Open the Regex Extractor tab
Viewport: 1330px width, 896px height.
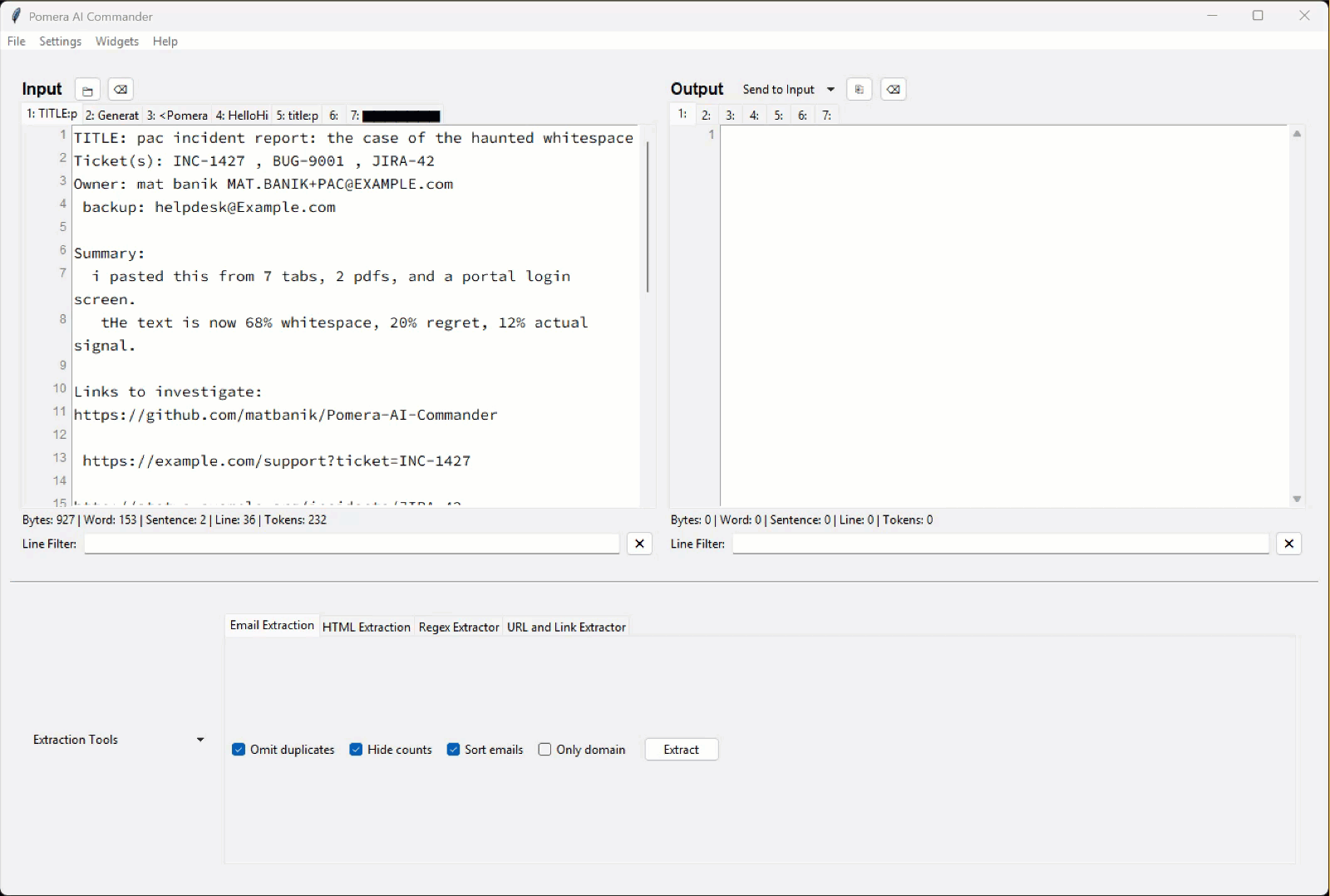(x=459, y=627)
